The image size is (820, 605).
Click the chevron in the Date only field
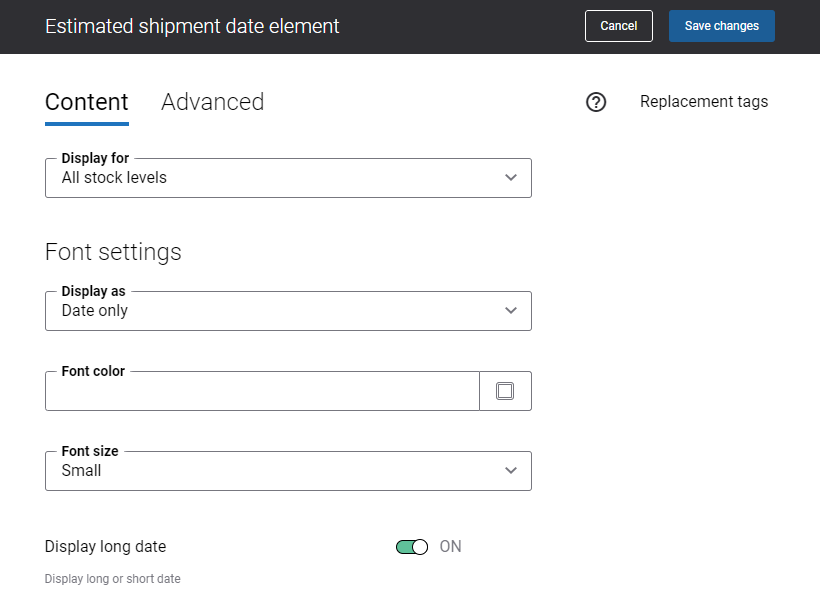[x=511, y=311]
